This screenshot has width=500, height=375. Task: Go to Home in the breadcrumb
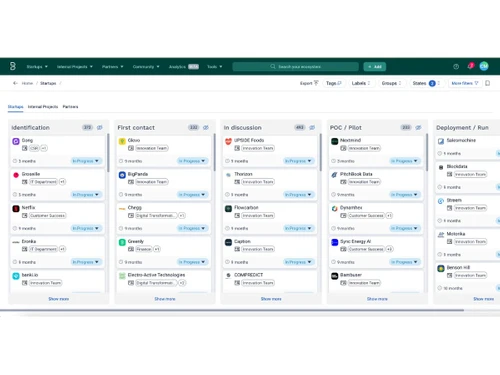27,83
